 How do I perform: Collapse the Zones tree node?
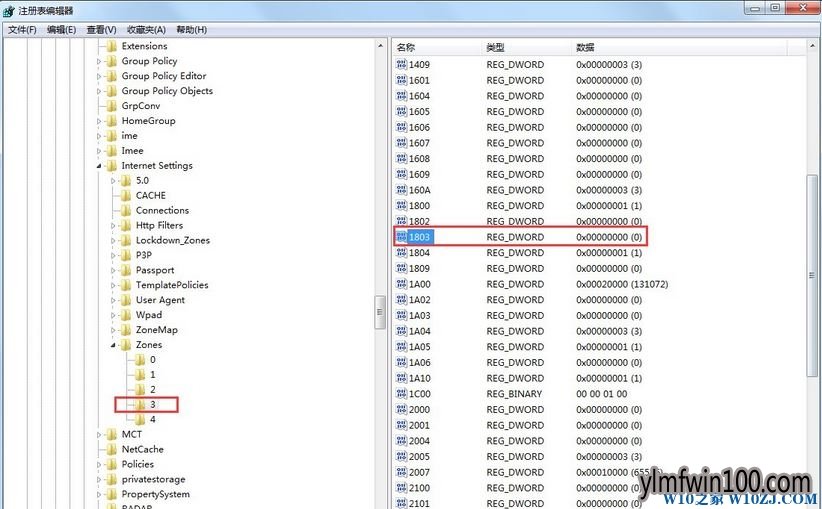pyautogui.click(x=113, y=345)
